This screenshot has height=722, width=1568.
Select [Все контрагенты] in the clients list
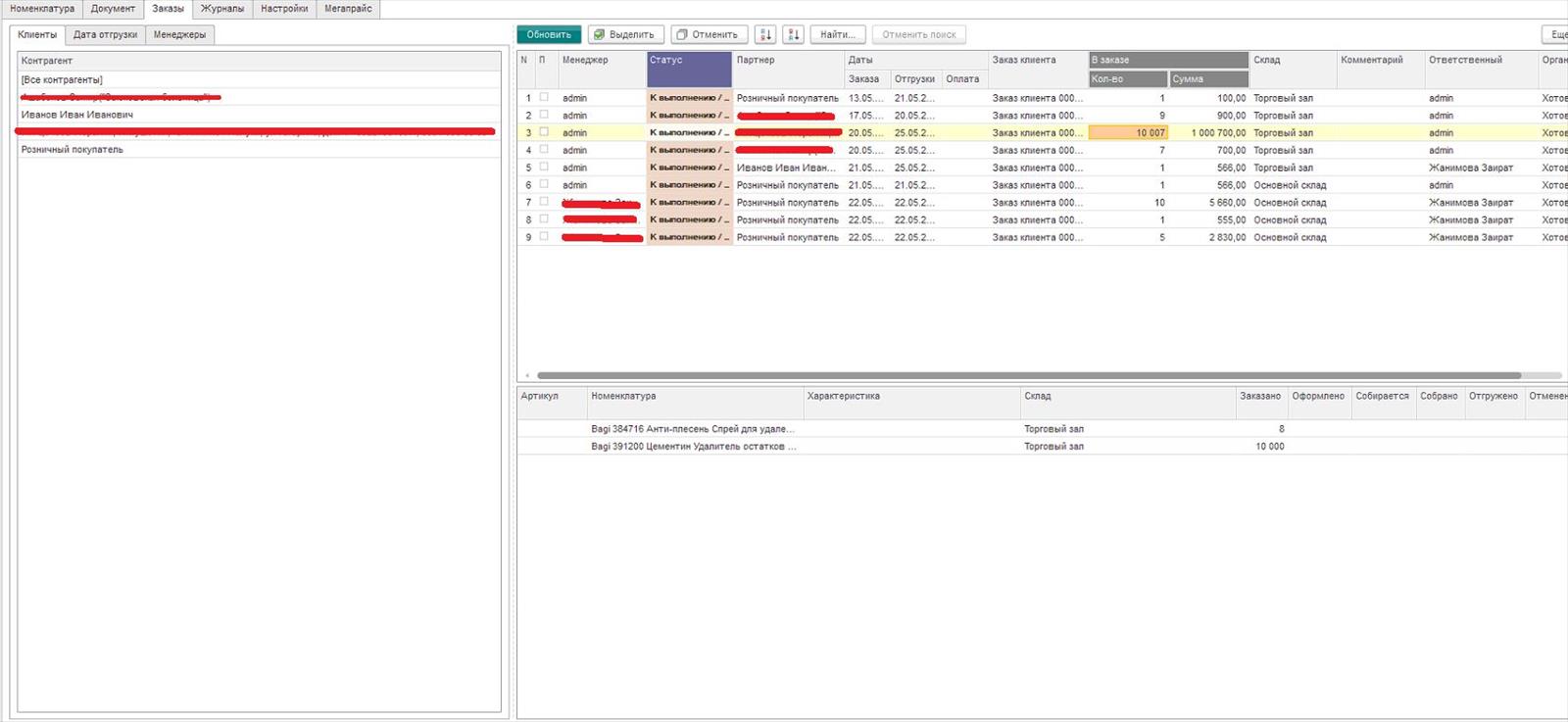pos(62,80)
